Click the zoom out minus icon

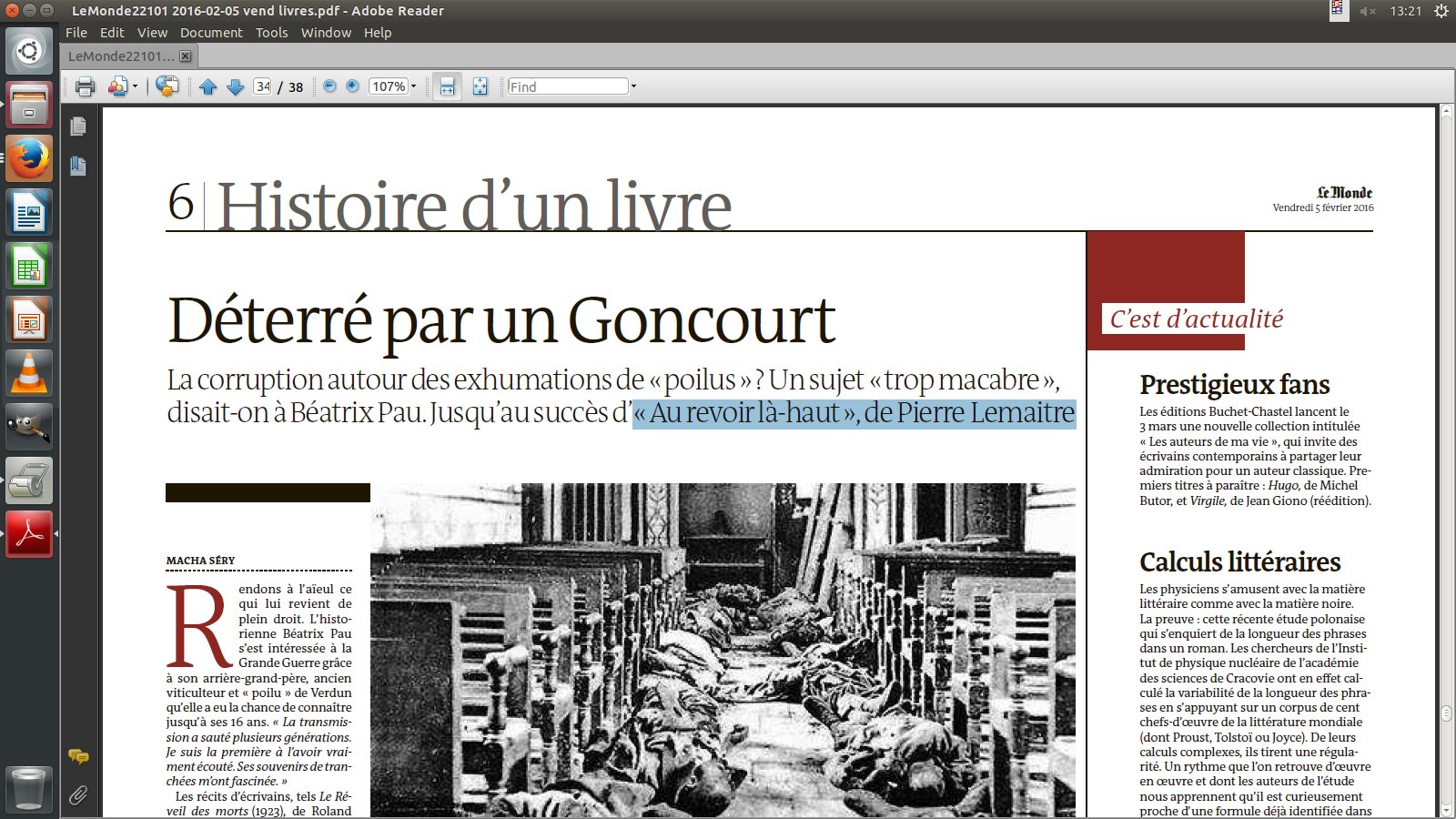(329, 86)
